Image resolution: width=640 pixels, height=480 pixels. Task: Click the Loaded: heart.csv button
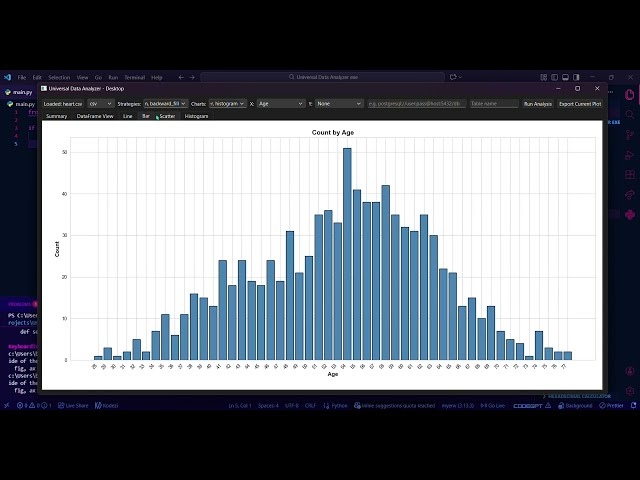click(x=63, y=104)
